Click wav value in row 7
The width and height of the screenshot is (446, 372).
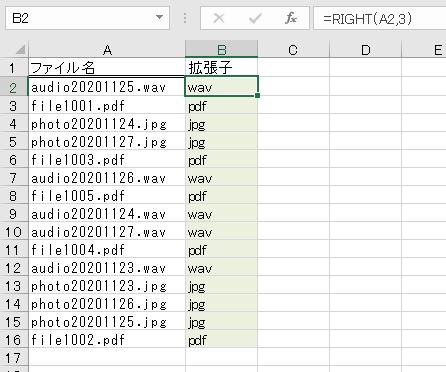[200, 179]
